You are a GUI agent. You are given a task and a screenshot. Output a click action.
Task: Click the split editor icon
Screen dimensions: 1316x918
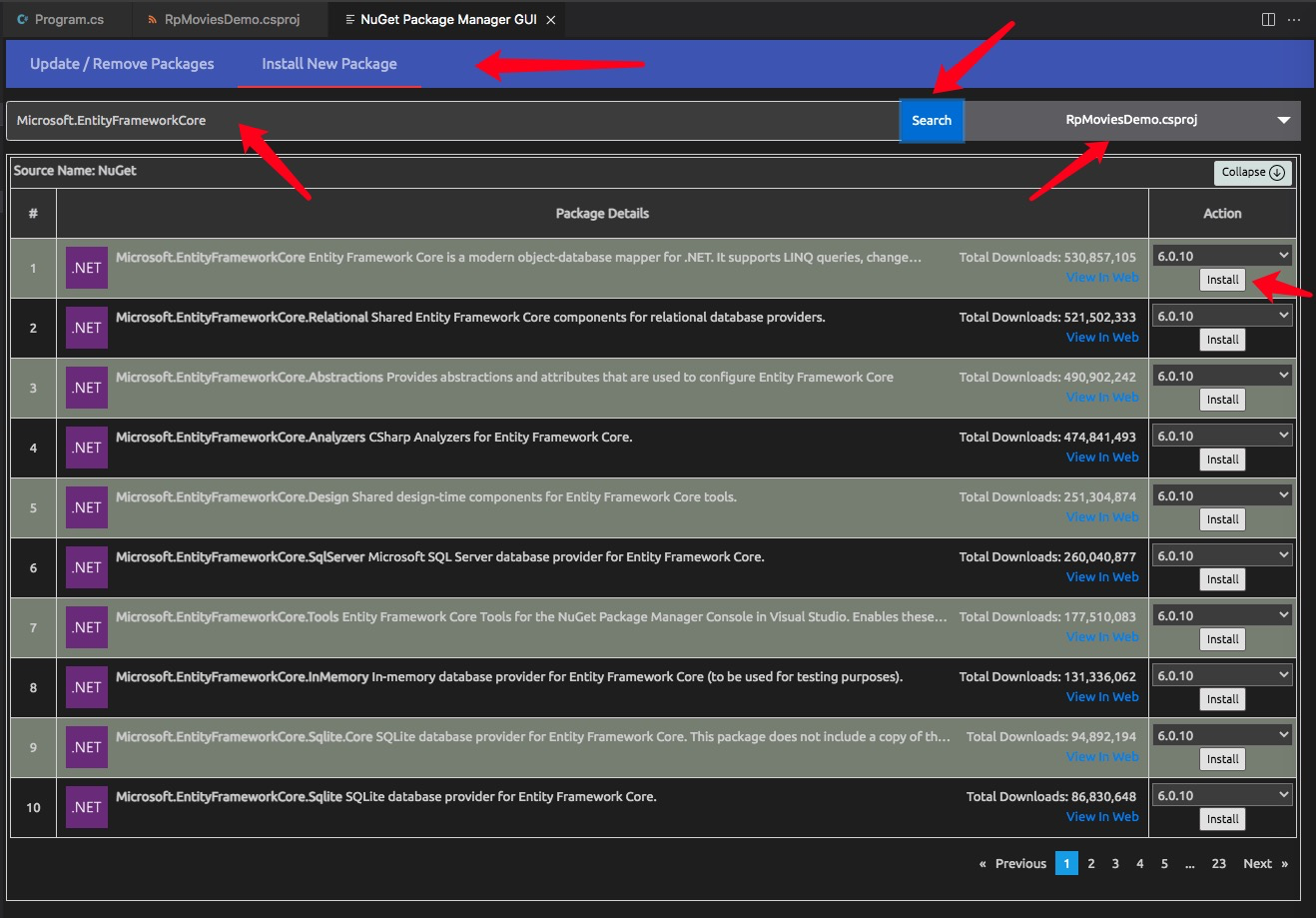point(1268,19)
